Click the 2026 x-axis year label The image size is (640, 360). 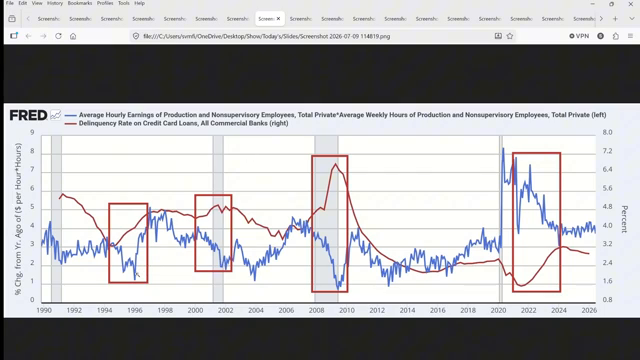589,310
